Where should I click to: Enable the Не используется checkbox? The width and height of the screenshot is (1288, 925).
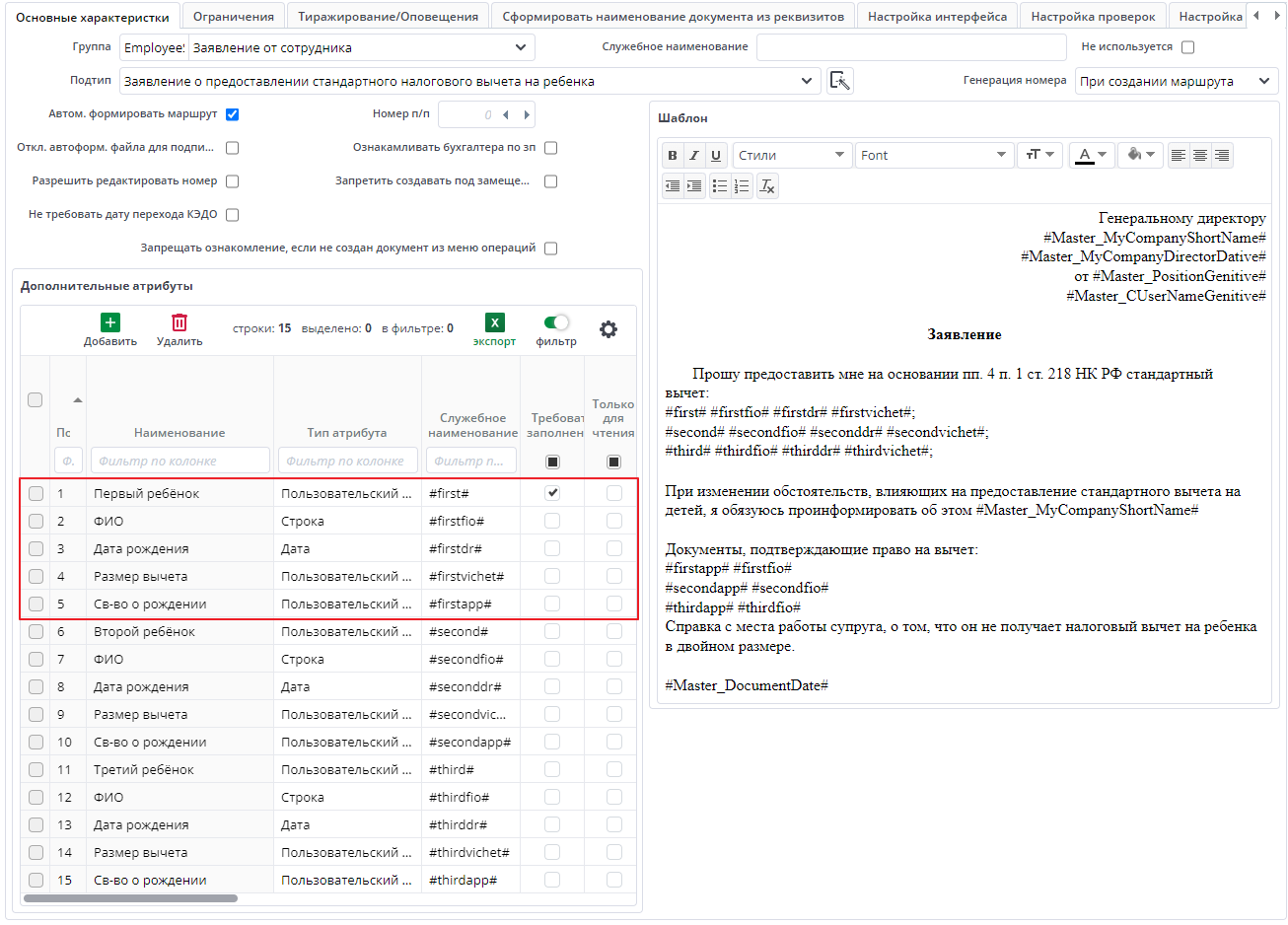coord(1187,47)
